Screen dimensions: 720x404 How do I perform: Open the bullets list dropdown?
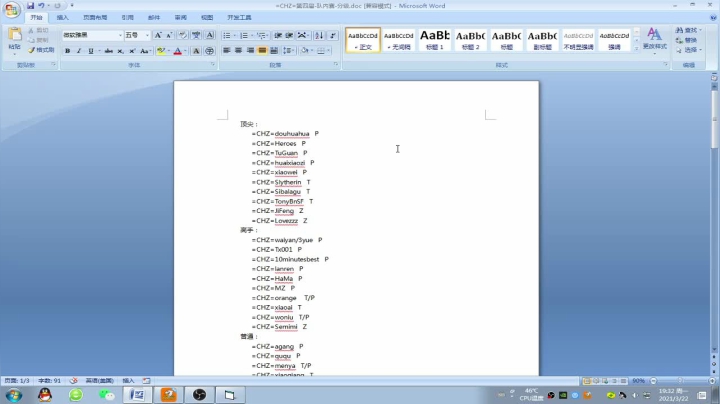coord(234,35)
